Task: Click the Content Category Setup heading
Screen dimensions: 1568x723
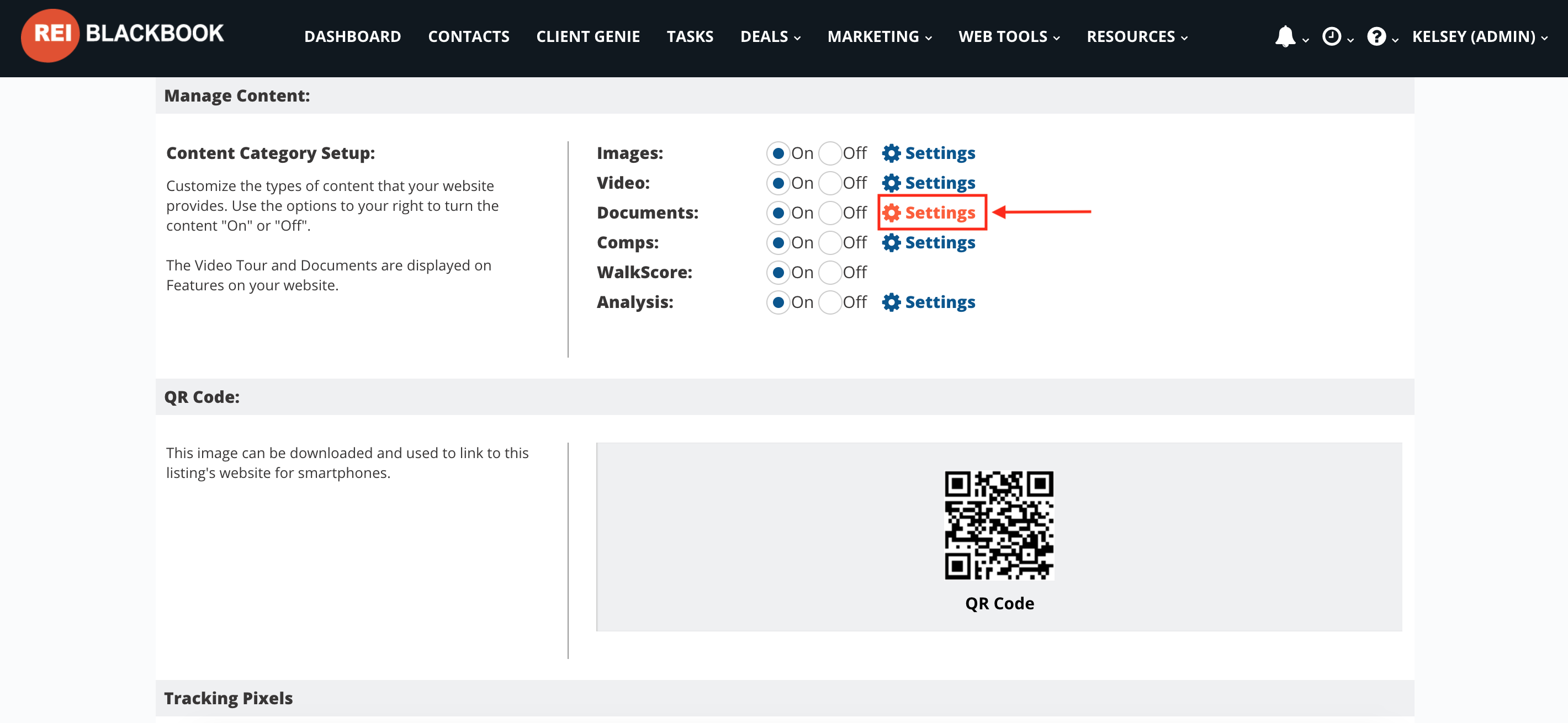Action: (x=271, y=153)
